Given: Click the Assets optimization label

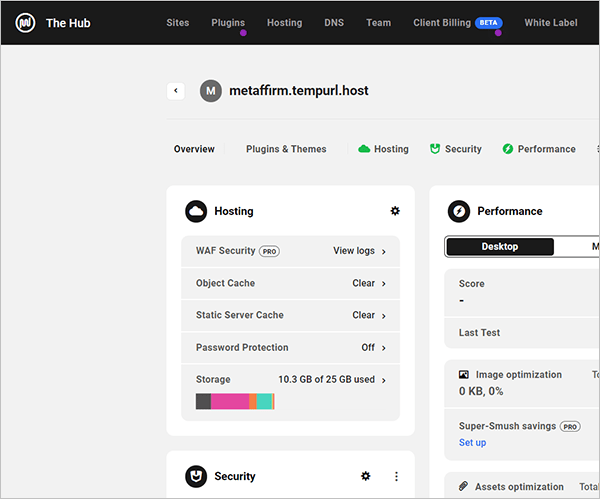Looking at the screenshot, I should [519, 487].
